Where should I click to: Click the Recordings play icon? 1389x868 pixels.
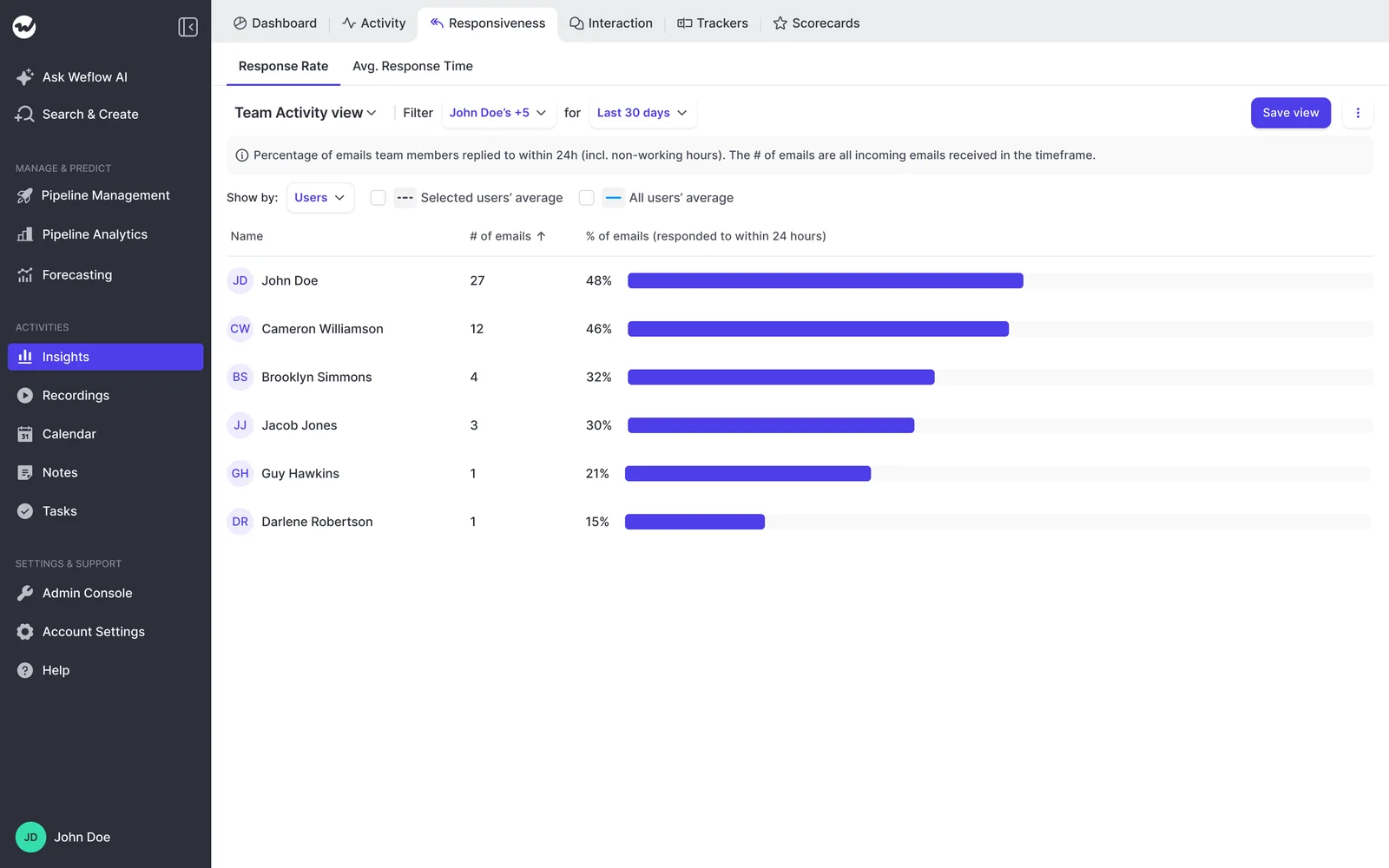point(25,395)
